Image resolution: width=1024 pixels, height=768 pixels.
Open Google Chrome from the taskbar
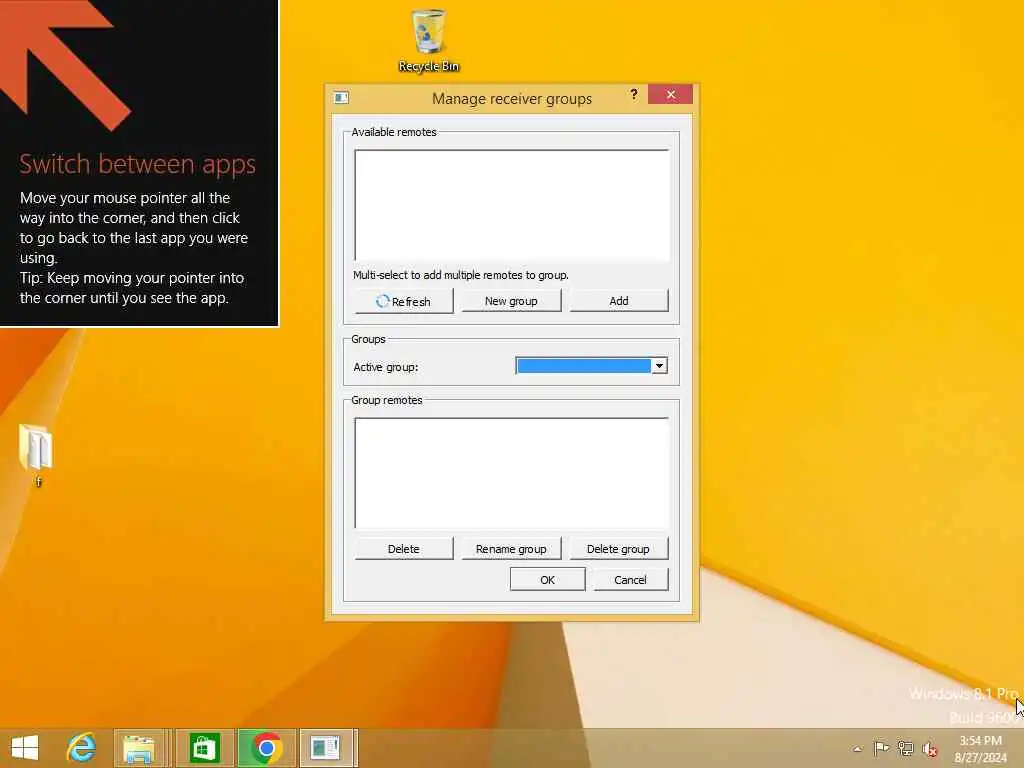[x=266, y=748]
